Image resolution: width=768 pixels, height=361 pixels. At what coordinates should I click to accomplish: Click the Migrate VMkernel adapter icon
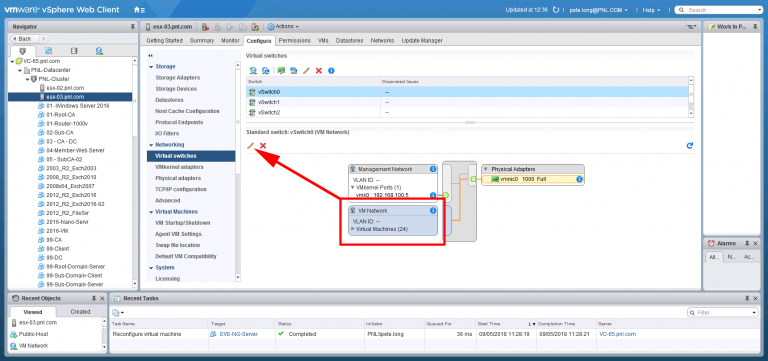[x=293, y=71]
